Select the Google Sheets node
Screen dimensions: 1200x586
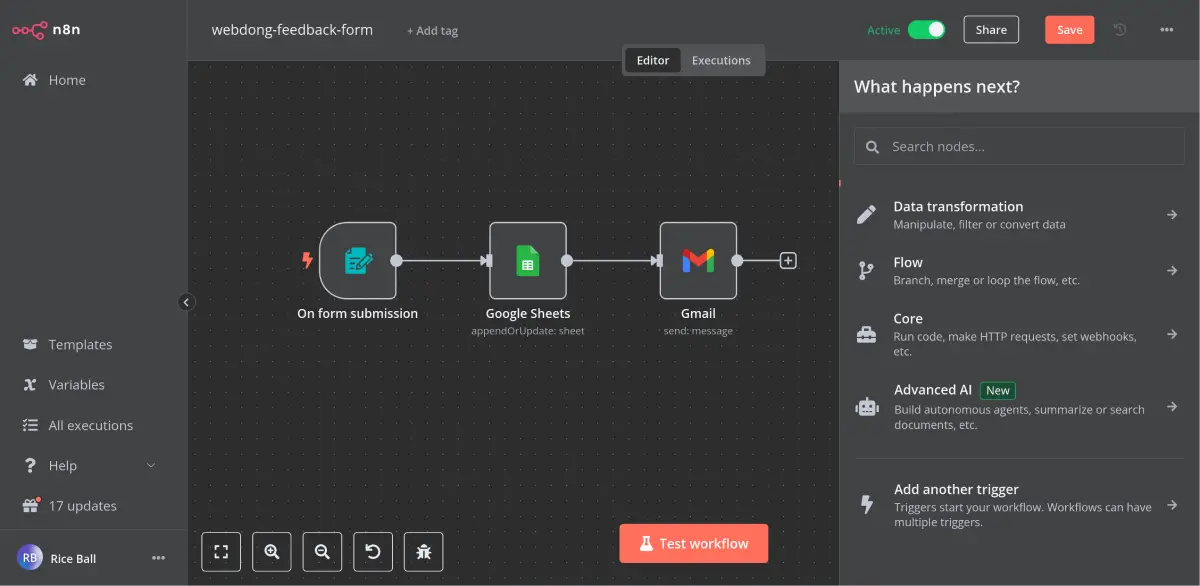pyautogui.click(x=527, y=261)
